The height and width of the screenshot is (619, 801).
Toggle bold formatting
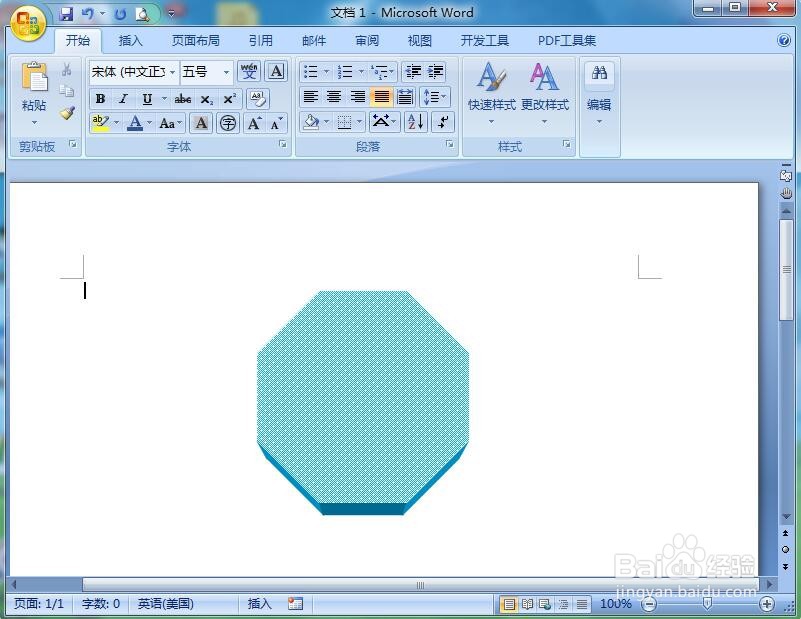(100, 99)
